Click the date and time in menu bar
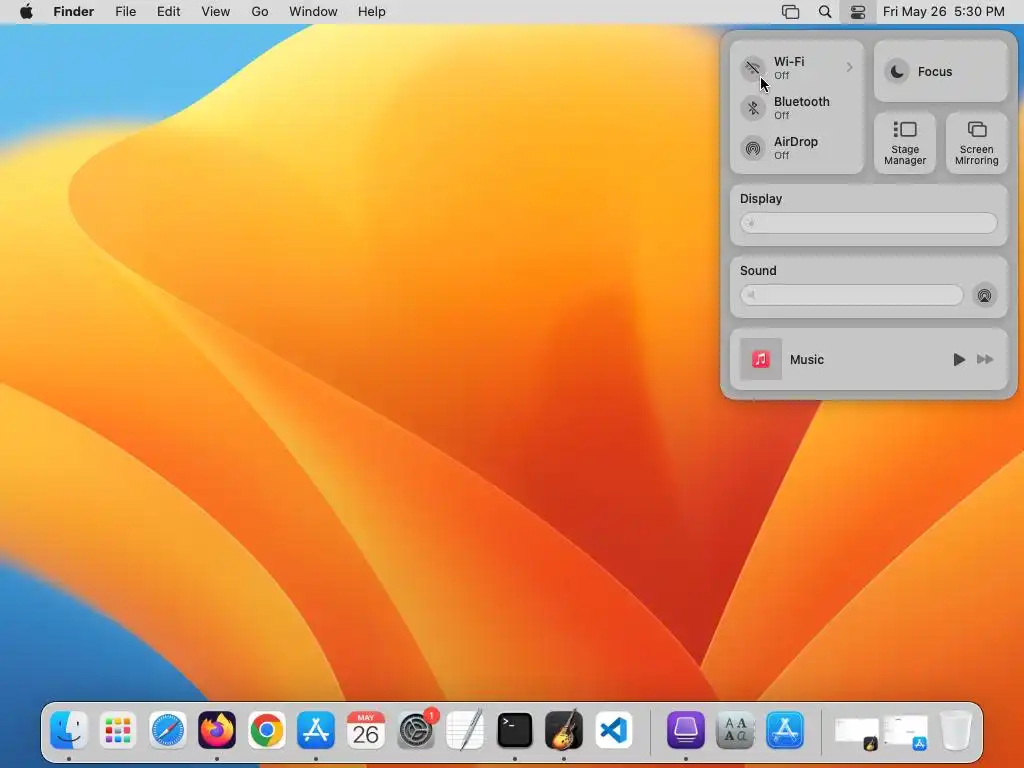Image resolution: width=1024 pixels, height=768 pixels. pos(944,12)
